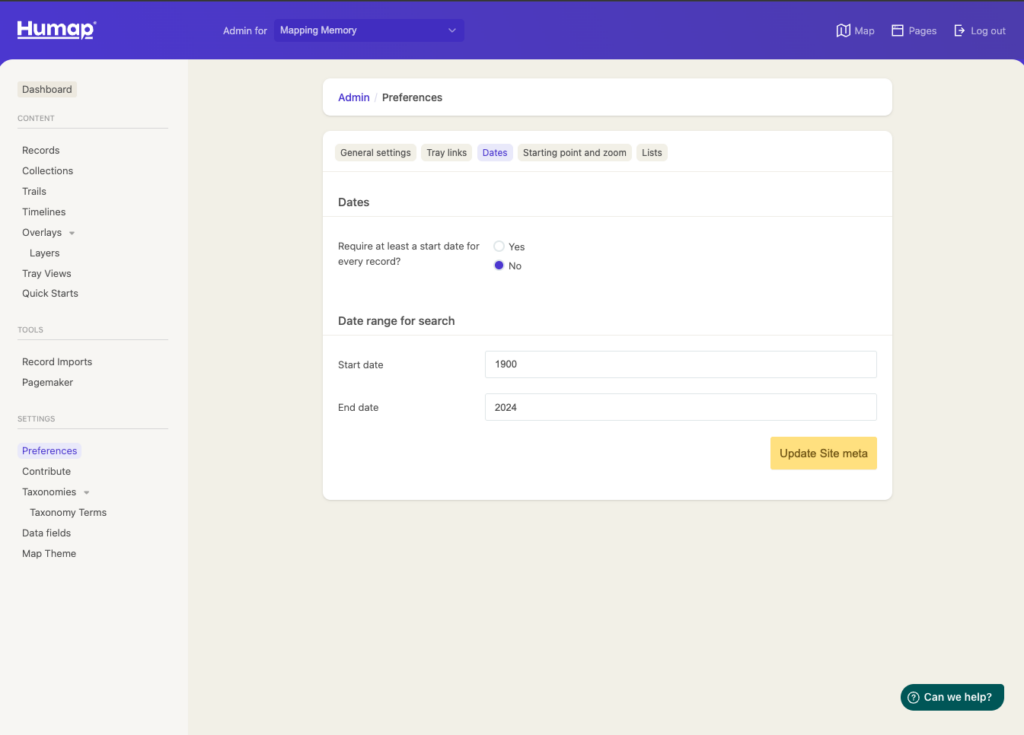Open the Map view icon

click(x=843, y=31)
